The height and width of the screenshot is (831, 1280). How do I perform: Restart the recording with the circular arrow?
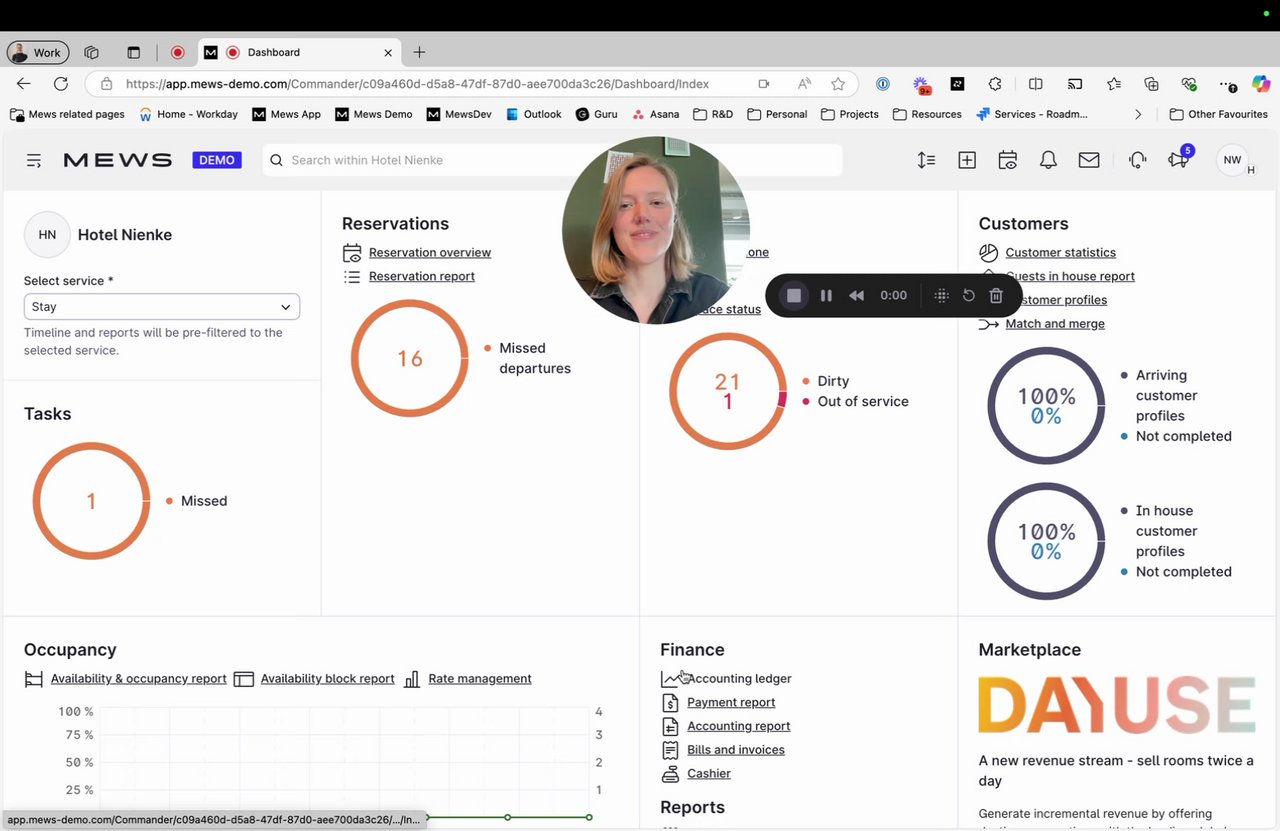point(968,296)
